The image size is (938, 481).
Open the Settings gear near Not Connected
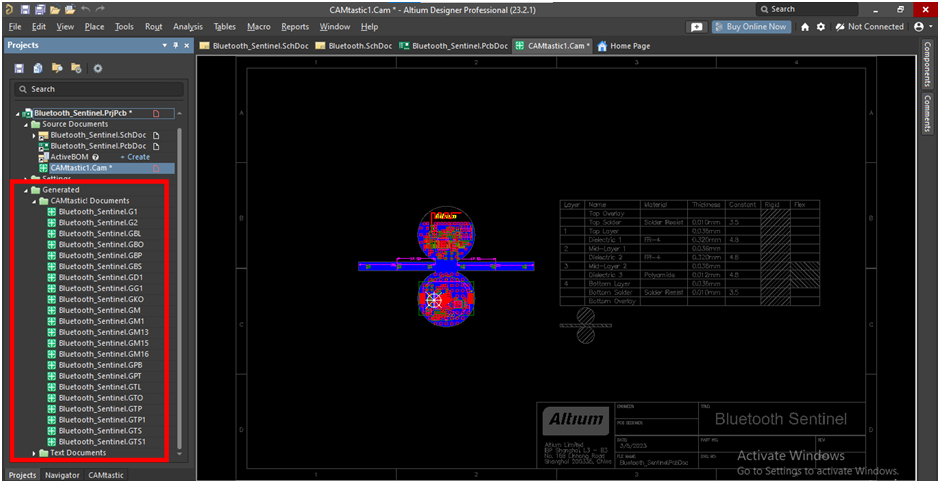[x=821, y=27]
